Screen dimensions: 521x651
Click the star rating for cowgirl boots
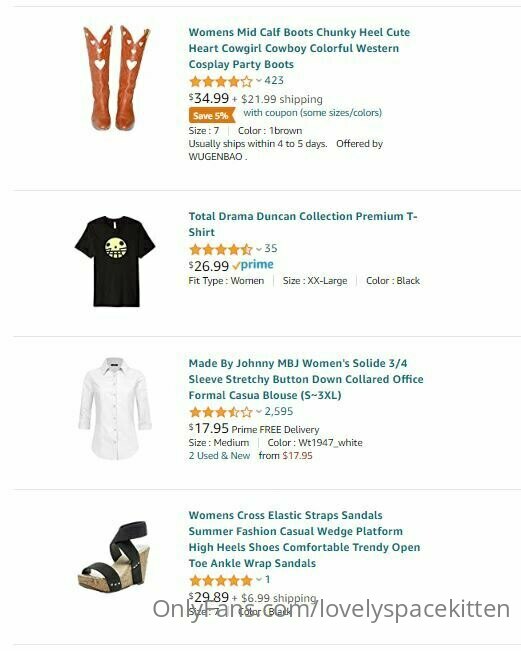(221, 81)
